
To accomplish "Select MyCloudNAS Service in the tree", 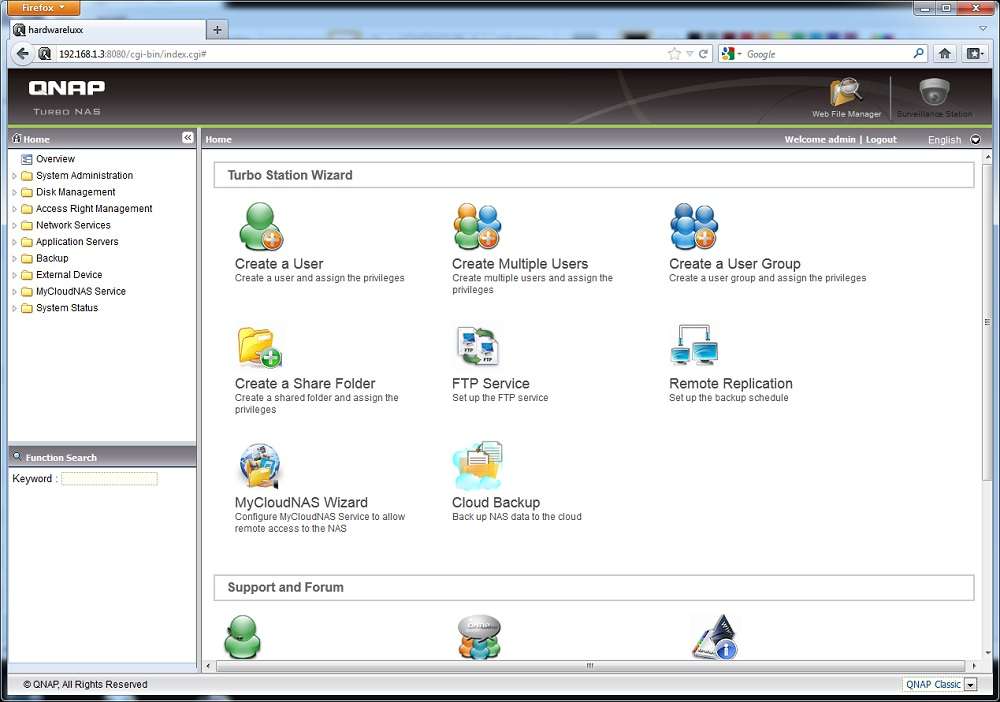I will pyautogui.click(x=80, y=291).
